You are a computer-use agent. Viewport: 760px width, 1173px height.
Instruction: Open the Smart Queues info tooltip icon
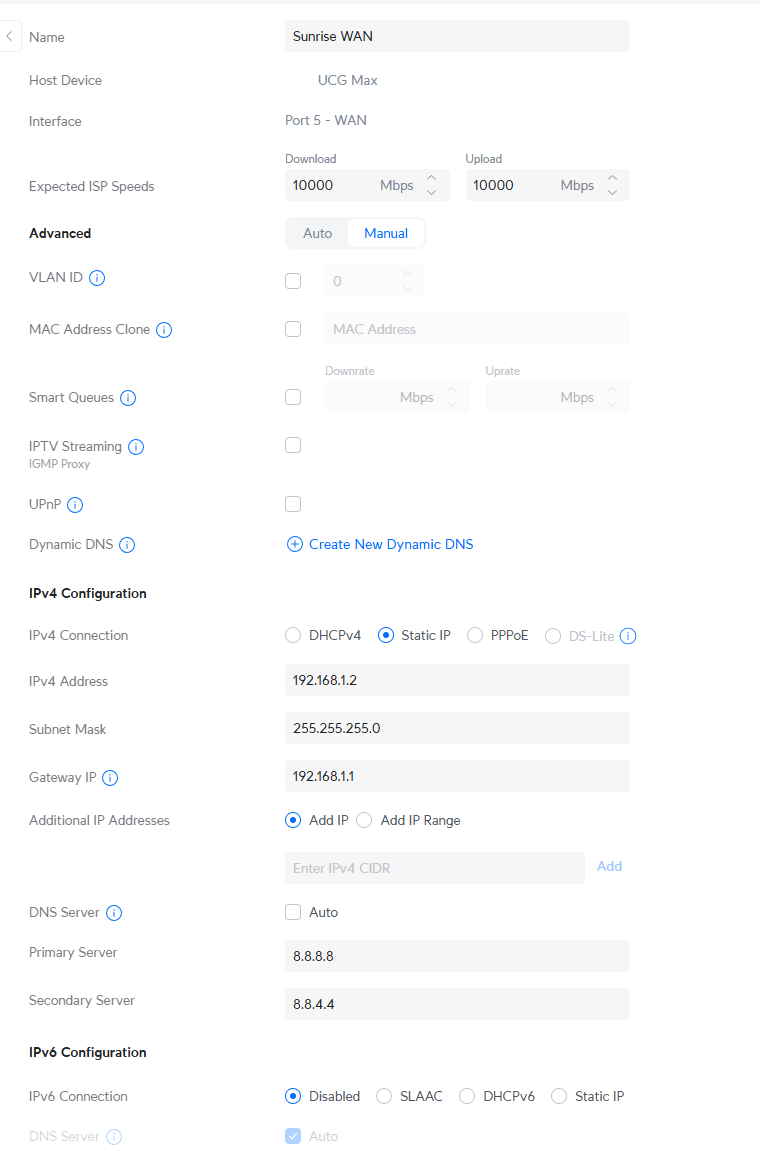[128, 398]
